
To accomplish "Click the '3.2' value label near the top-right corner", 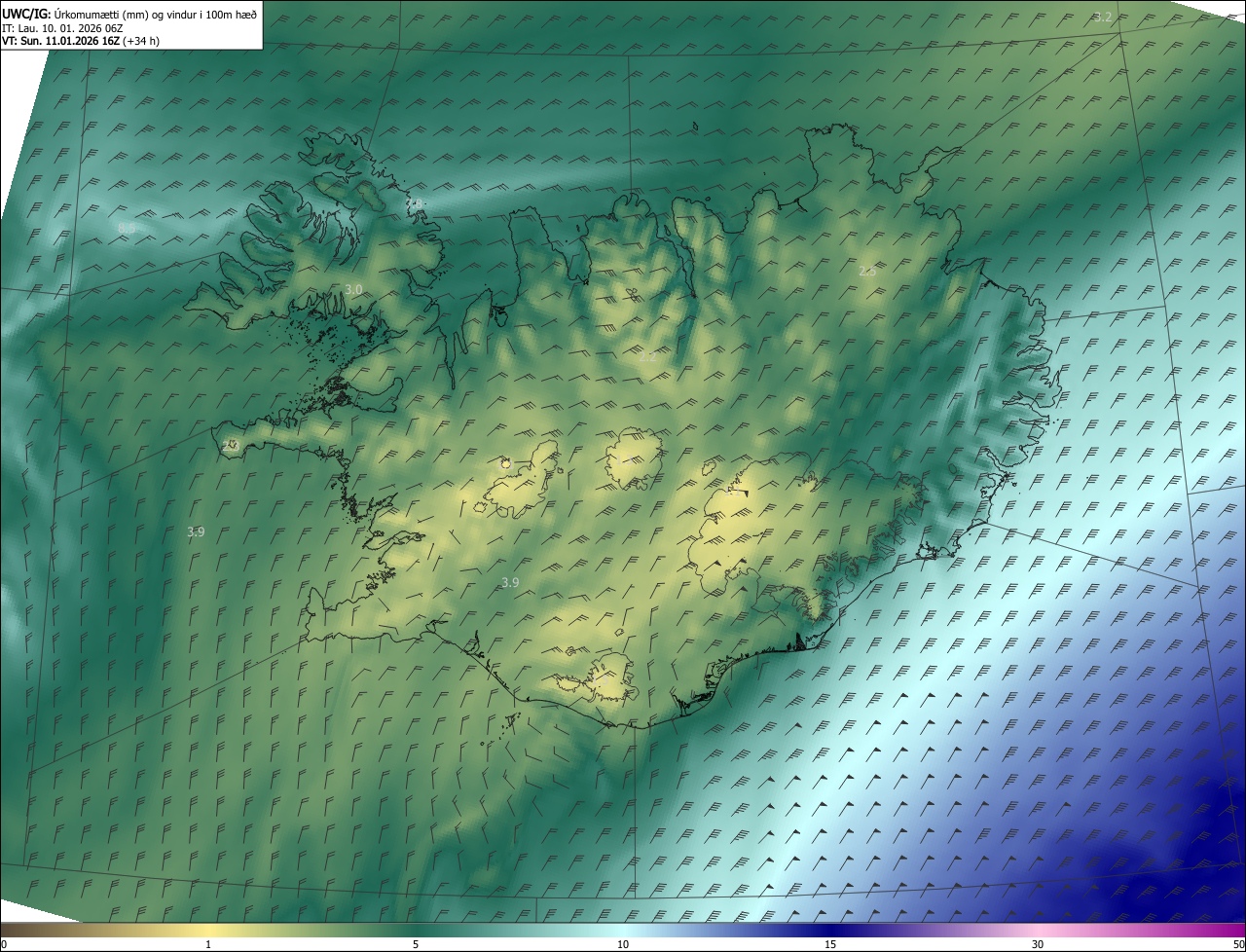I will click(1103, 17).
